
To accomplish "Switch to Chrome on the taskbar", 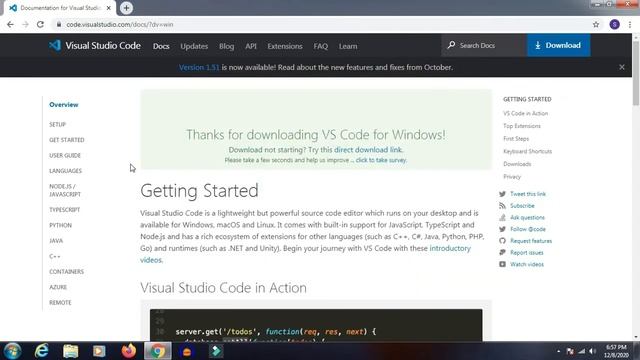I will point(158,351).
